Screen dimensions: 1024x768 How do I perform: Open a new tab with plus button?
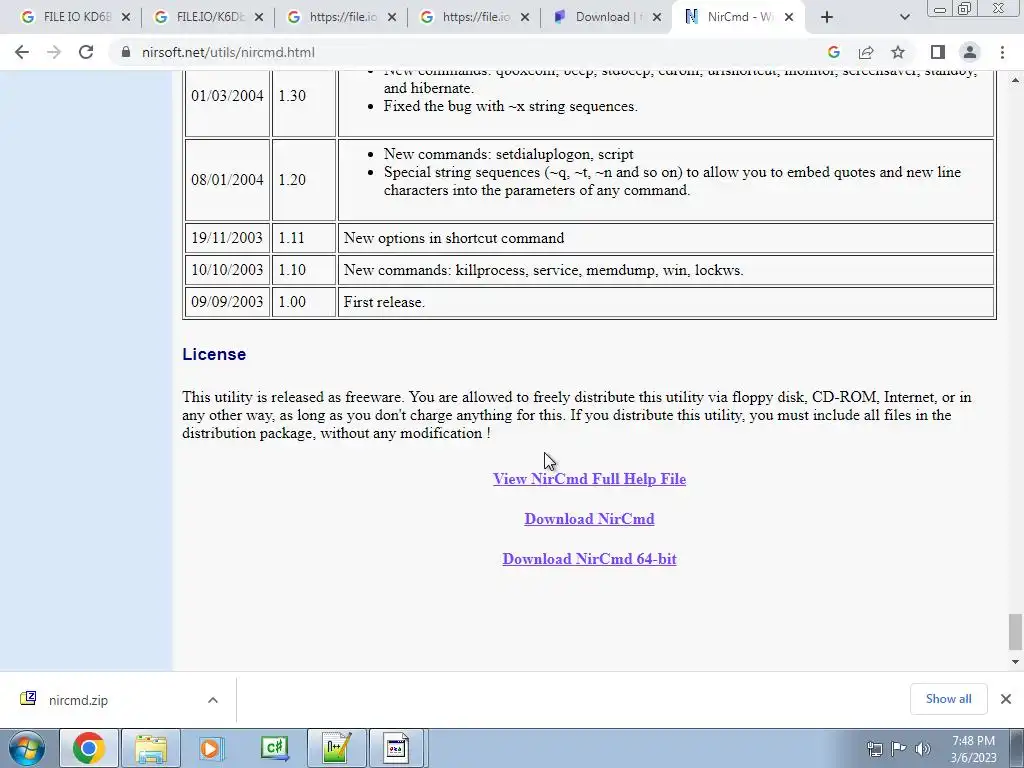coord(827,17)
